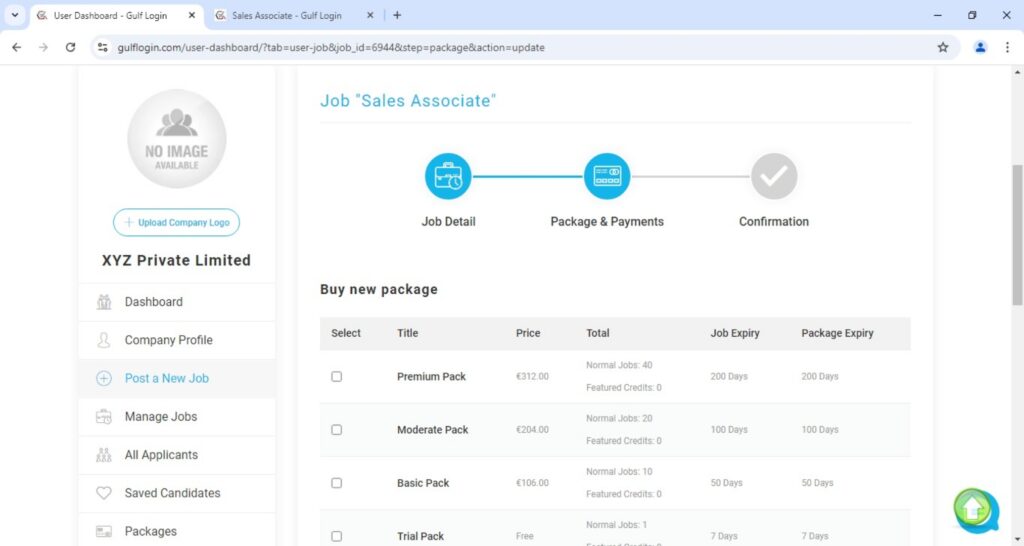Switch to the Sales Associate browser tab

pyautogui.click(x=286, y=16)
